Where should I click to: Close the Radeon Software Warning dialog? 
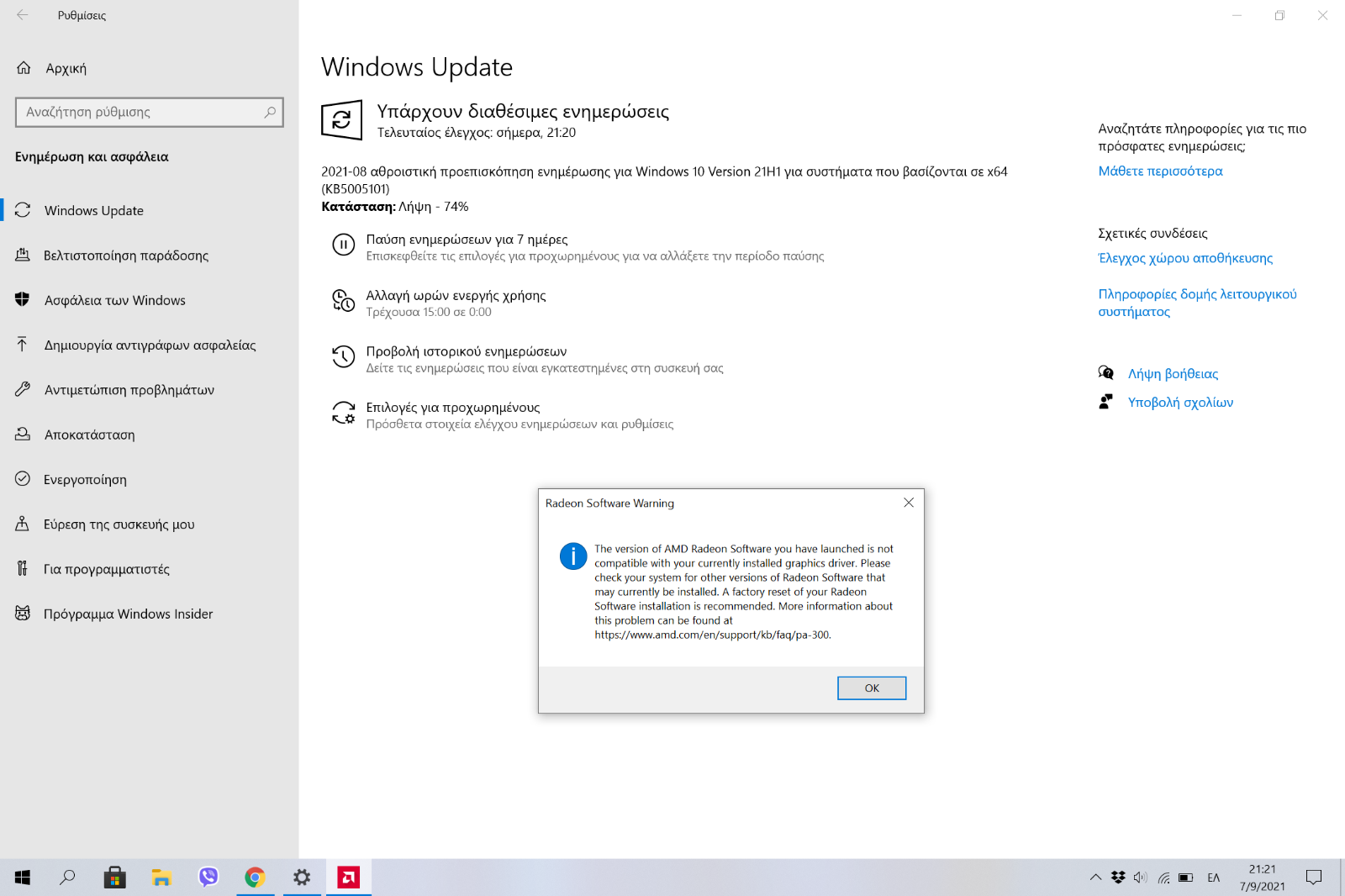click(909, 503)
